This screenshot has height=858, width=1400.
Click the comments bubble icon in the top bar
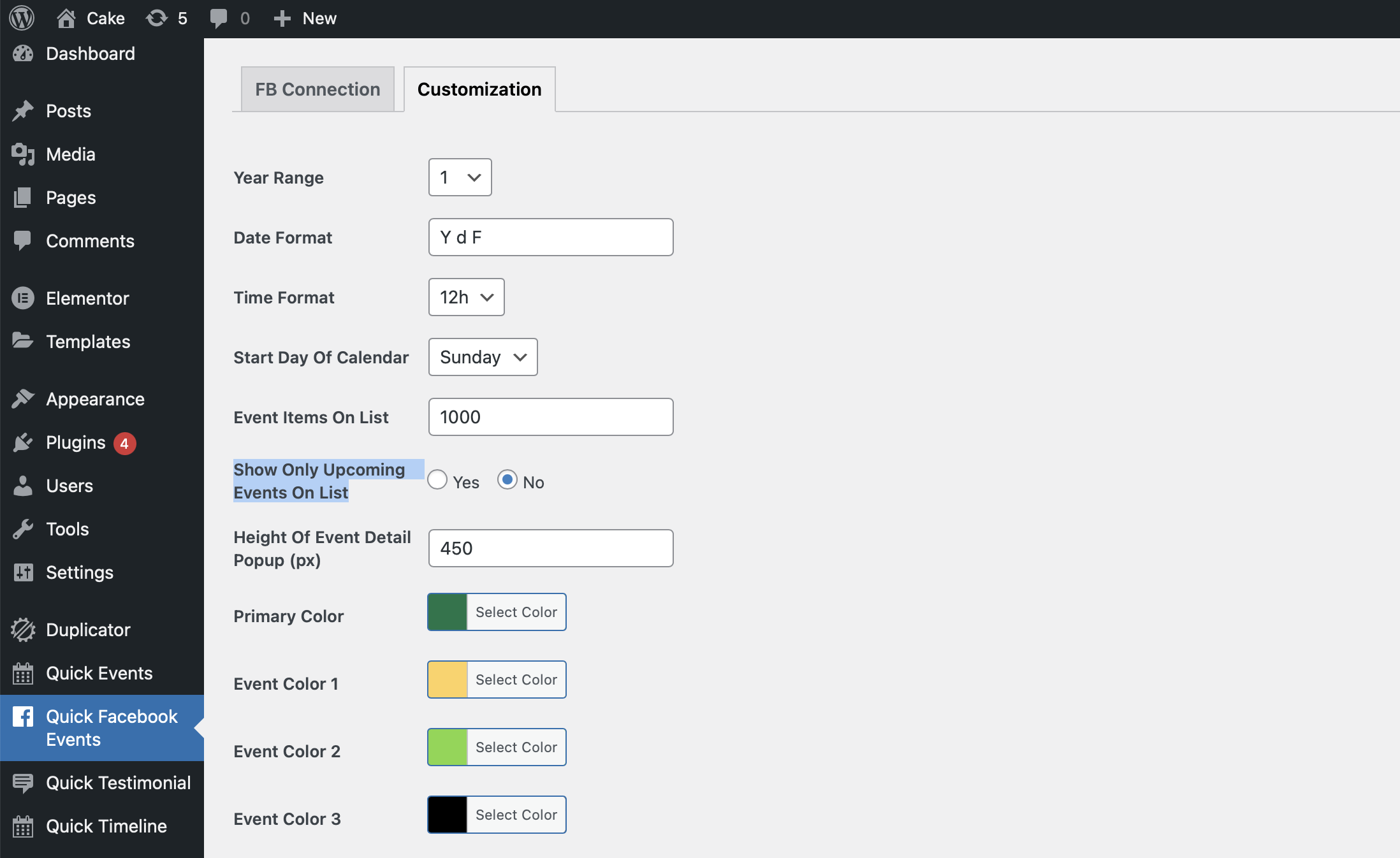point(218,18)
